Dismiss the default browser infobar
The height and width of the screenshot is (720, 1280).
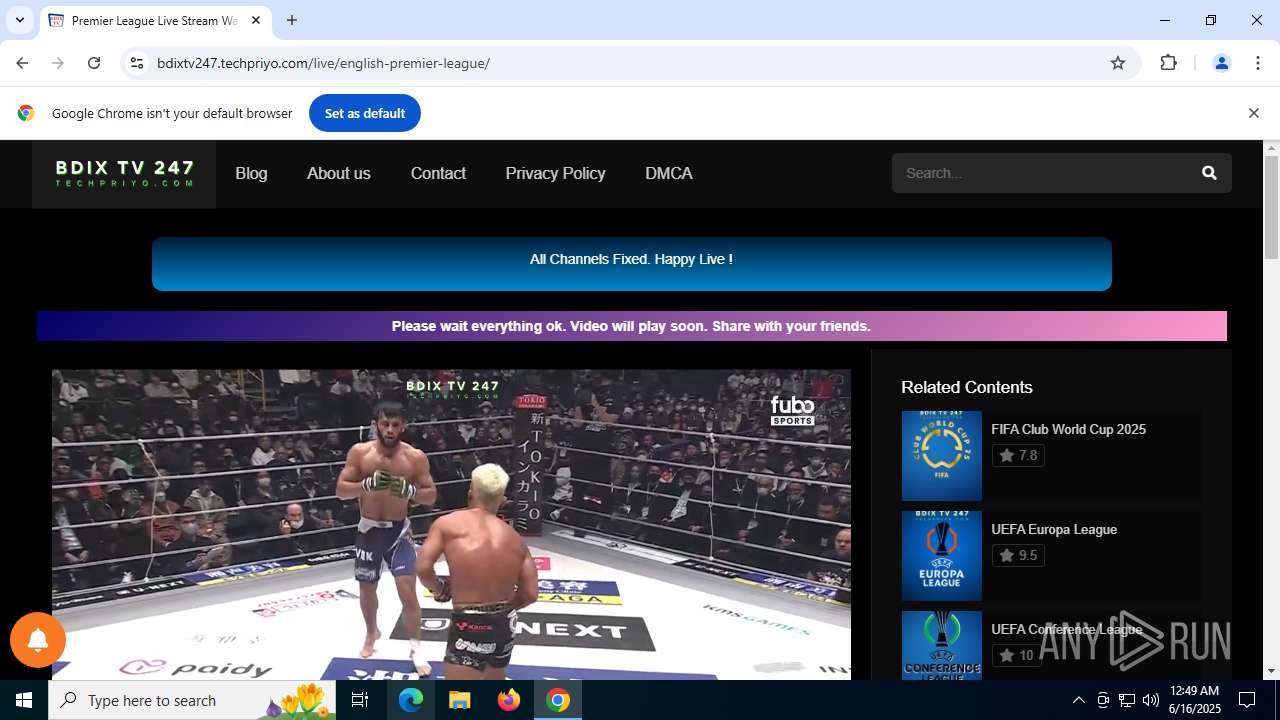point(1253,113)
